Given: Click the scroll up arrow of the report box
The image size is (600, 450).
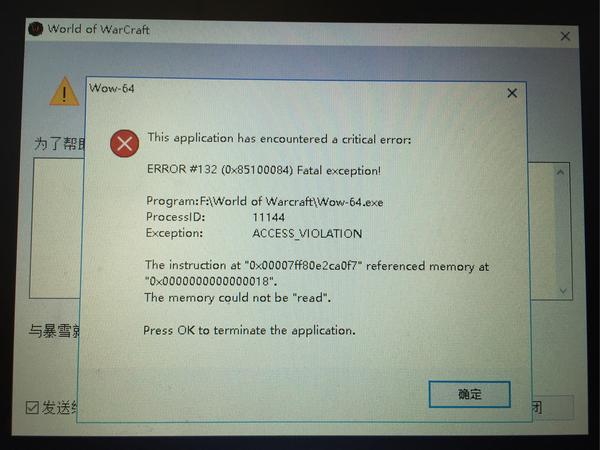Looking at the screenshot, I should [x=561, y=173].
